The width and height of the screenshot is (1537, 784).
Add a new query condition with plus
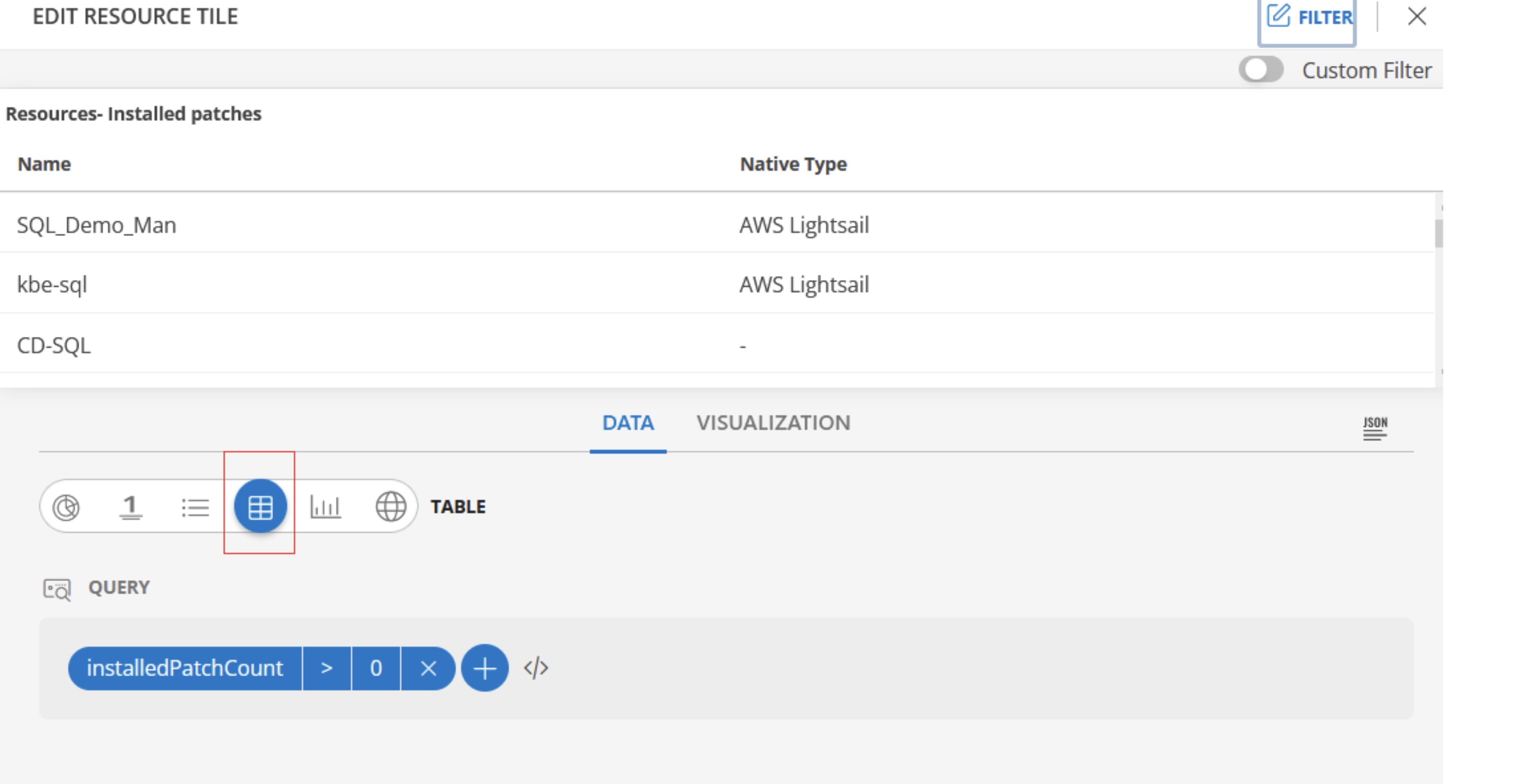click(485, 668)
